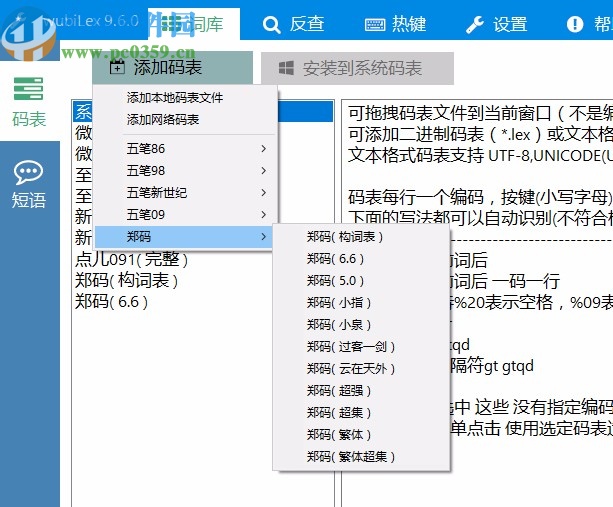
Task: Select 五笔新世纪 menu entry
Action: pos(185,192)
